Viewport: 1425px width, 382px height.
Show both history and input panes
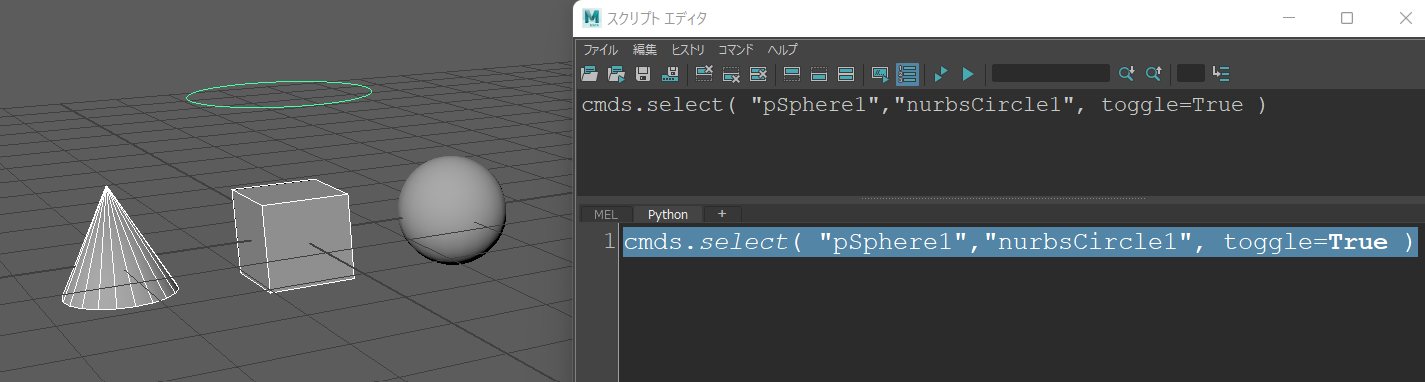845,73
